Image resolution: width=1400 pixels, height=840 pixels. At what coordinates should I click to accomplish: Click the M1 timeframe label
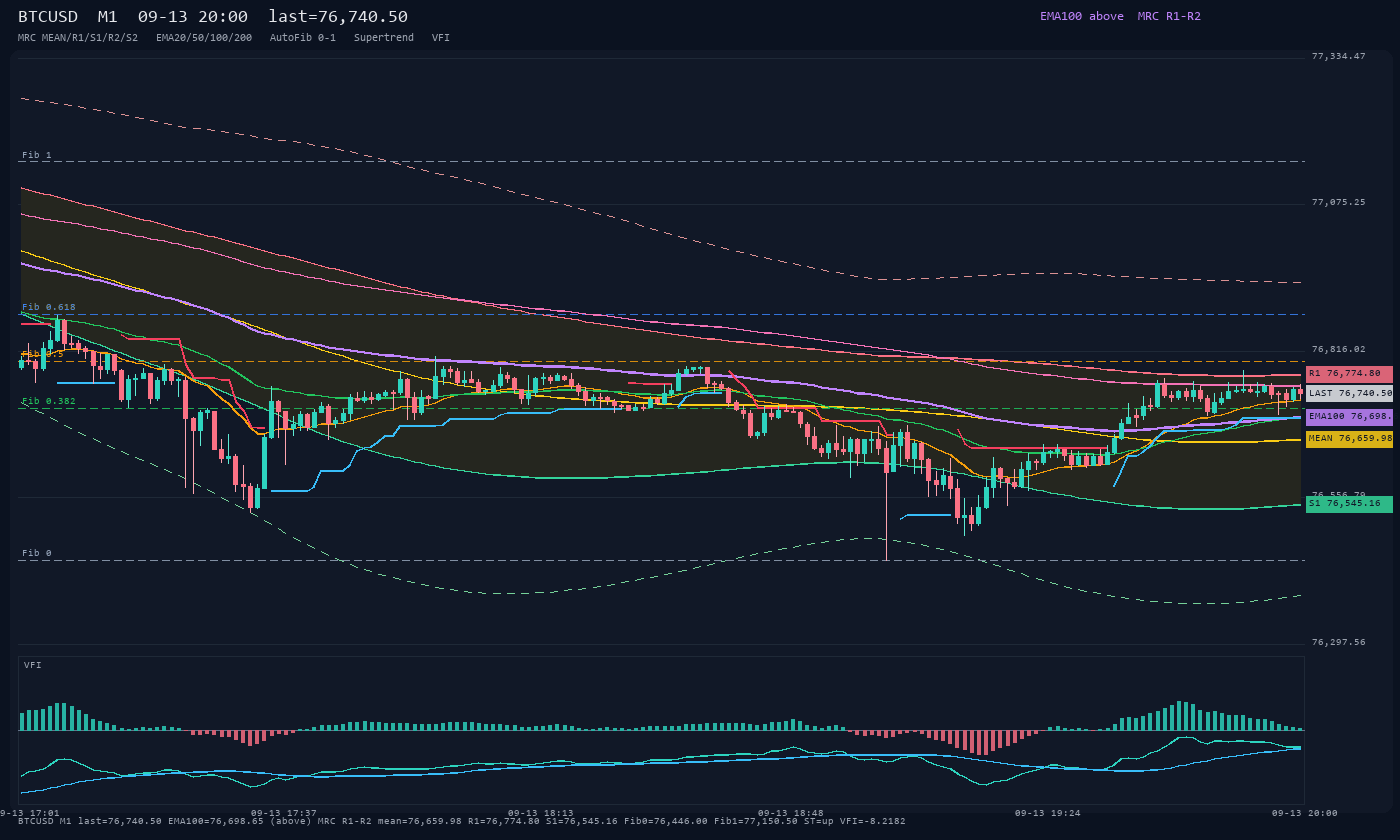click(x=107, y=16)
